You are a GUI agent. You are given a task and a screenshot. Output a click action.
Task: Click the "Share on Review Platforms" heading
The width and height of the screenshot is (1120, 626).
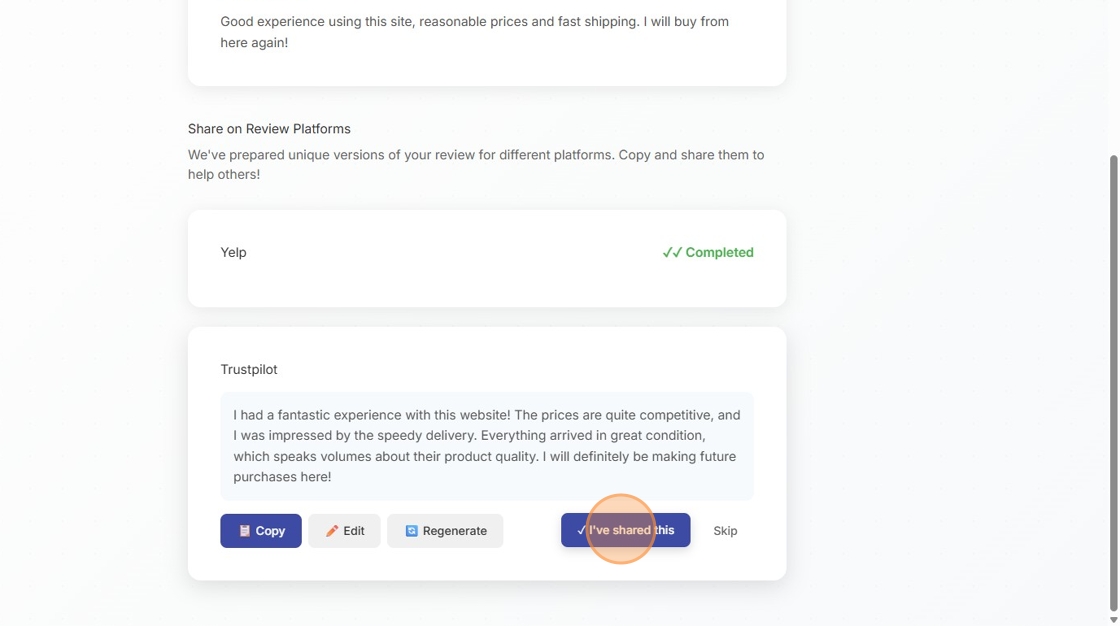pyautogui.click(x=269, y=129)
